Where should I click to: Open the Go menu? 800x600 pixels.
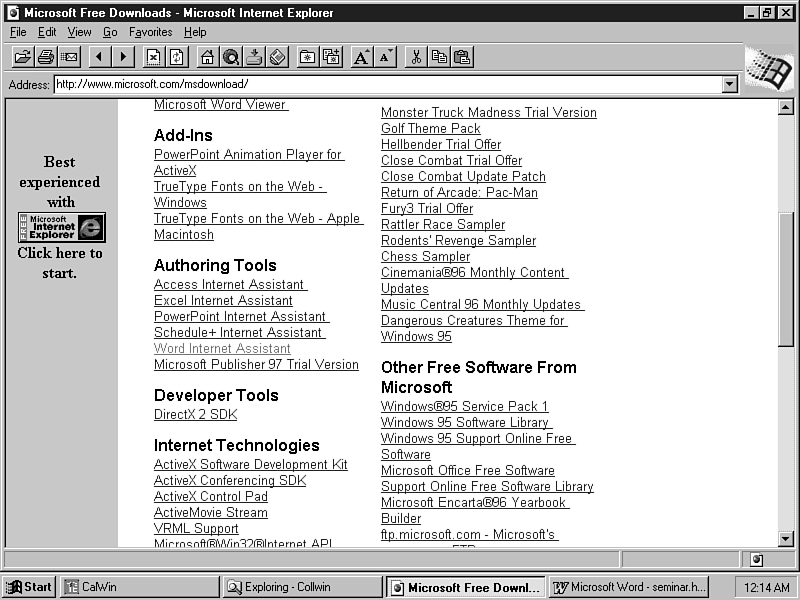[x=110, y=32]
